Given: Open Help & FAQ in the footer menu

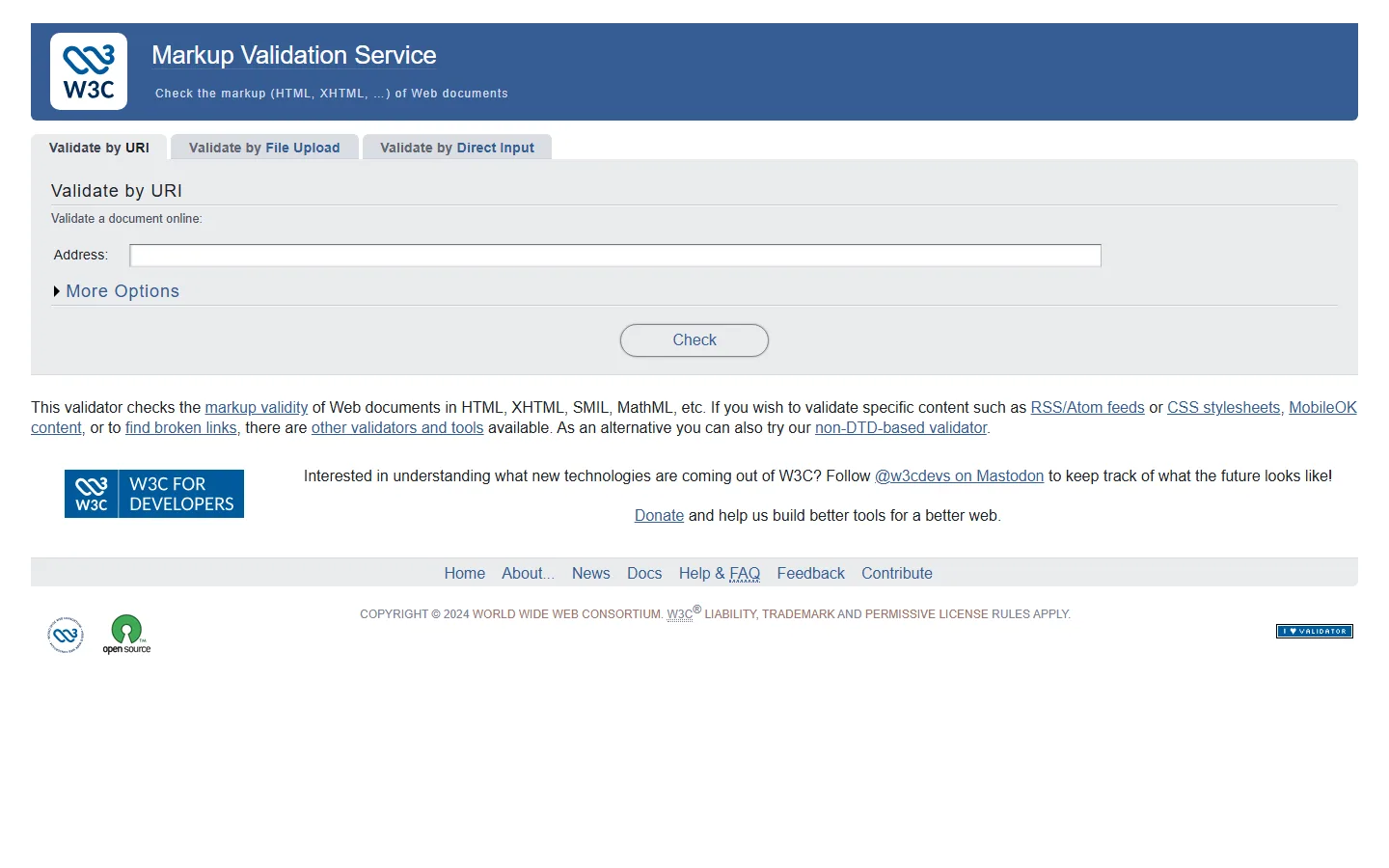Looking at the screenshot, I should click(x=720, y=573).
